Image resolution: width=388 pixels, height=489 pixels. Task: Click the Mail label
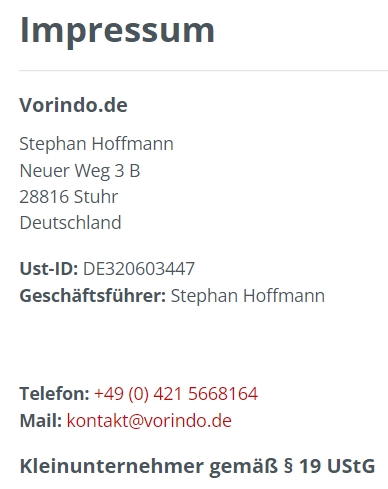(41, 420)
